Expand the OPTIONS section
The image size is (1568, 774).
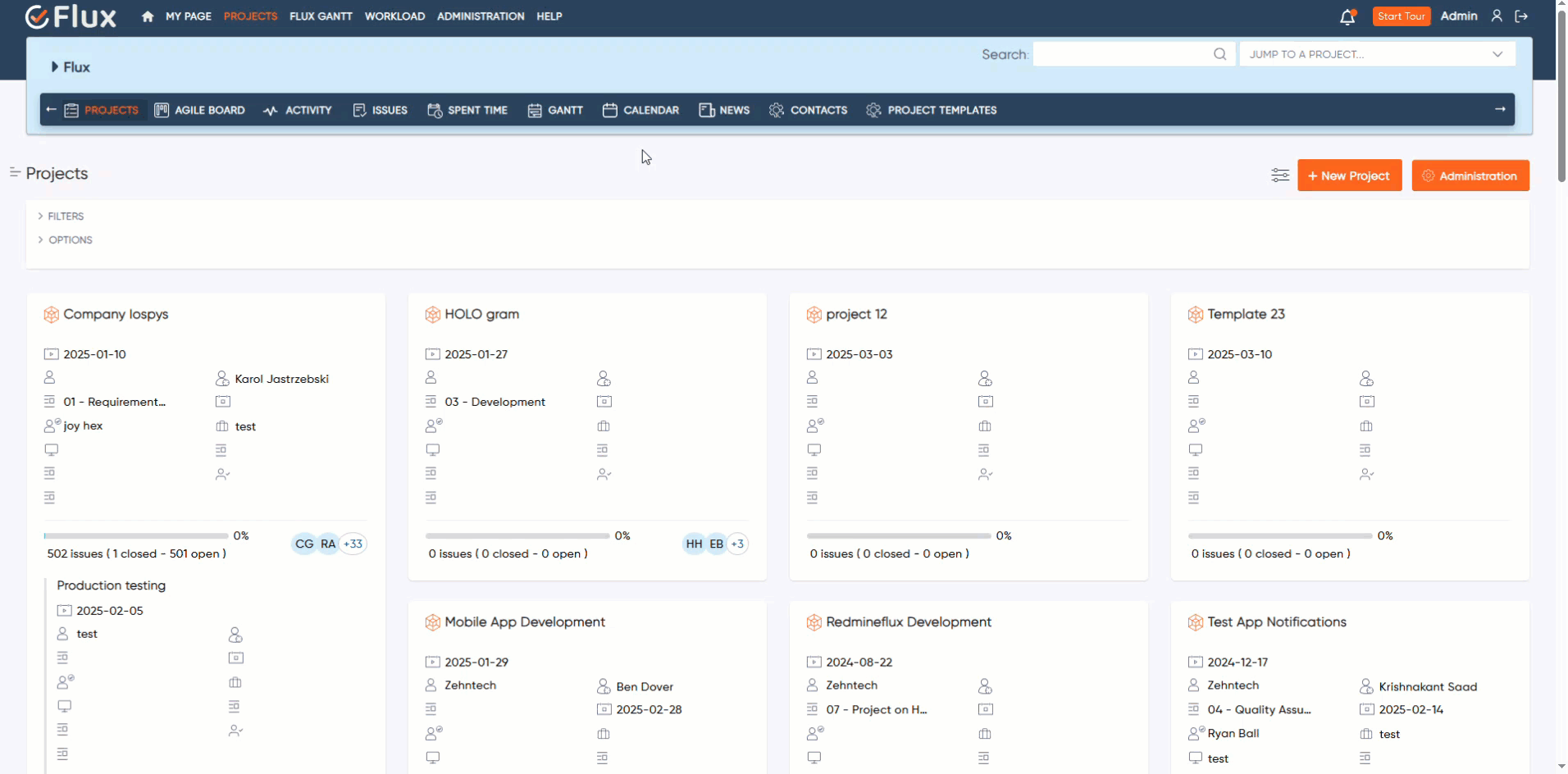click(65, 240)
